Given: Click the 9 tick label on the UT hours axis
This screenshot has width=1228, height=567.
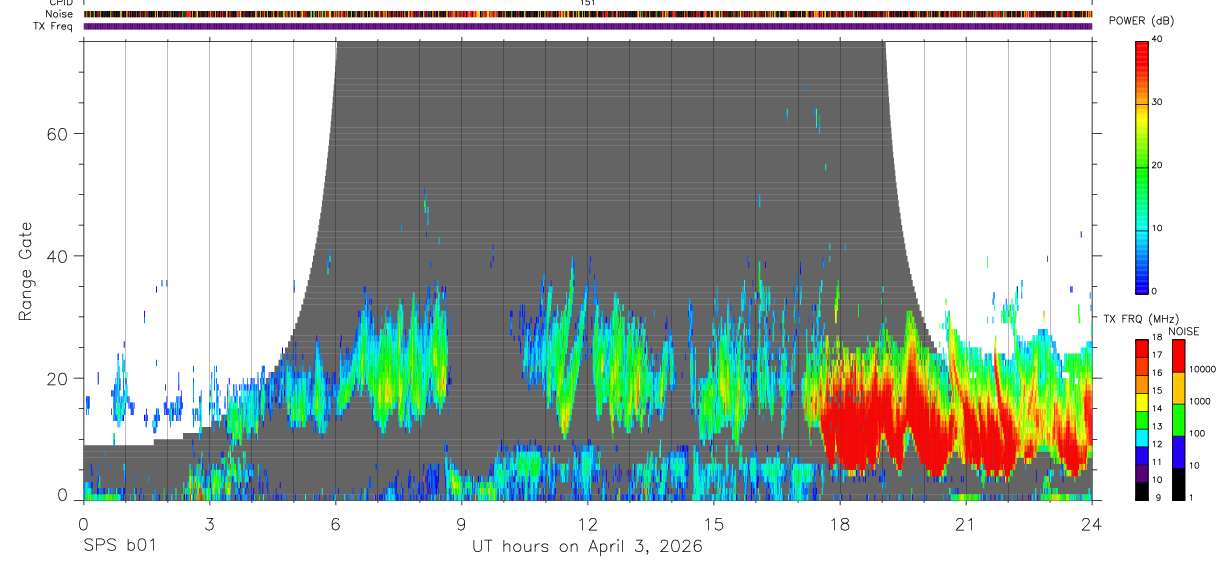Looking at the screenshot, I should pyautogui.click(x=461, y=524).
